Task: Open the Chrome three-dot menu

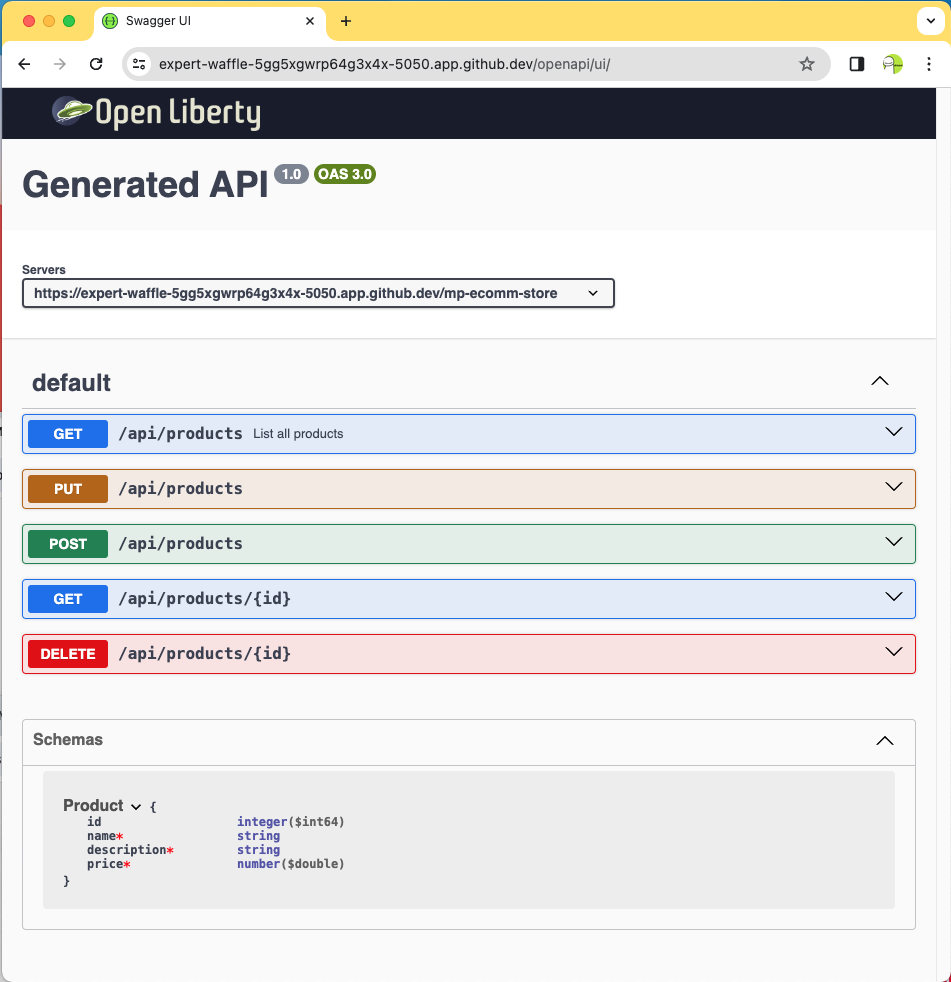Action: tap(928, 64)
